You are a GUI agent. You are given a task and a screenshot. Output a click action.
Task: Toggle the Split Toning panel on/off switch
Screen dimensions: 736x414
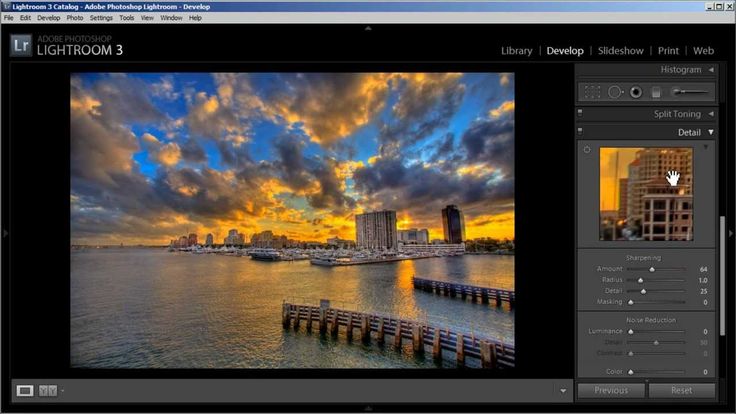580,114
